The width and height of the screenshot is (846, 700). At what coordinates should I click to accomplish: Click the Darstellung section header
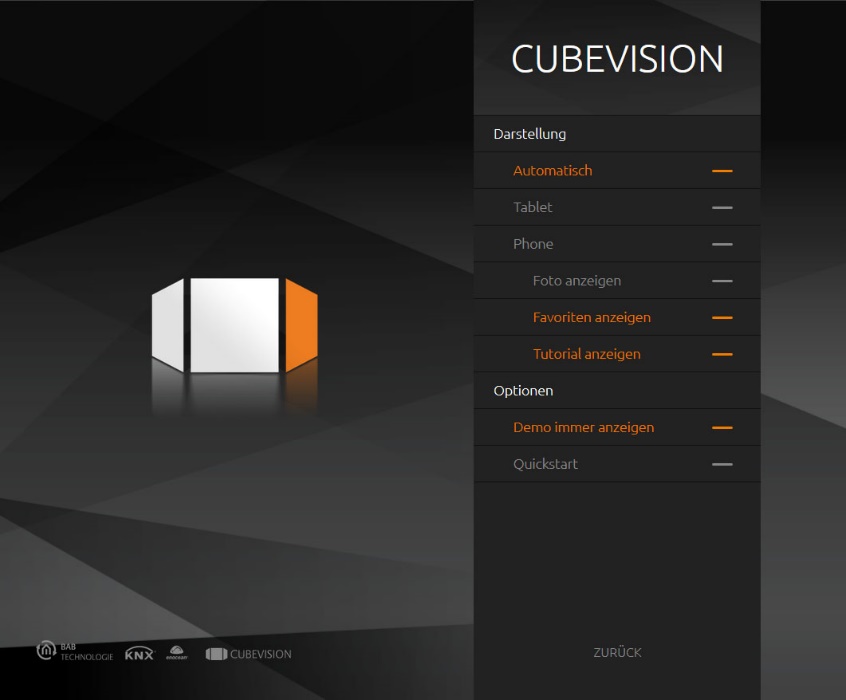(530, 134)
